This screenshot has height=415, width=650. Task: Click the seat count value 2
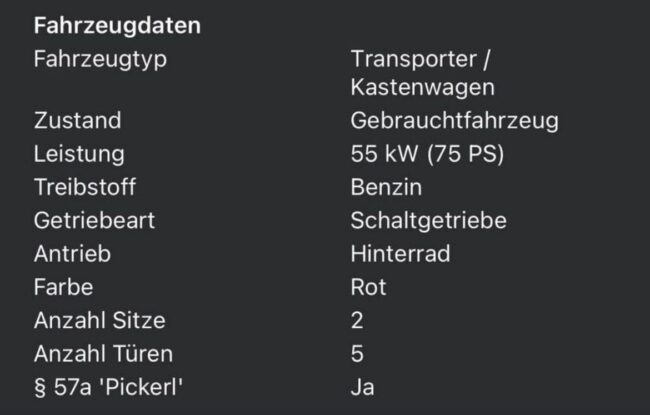pyautogui.click(x=357, y=320)
